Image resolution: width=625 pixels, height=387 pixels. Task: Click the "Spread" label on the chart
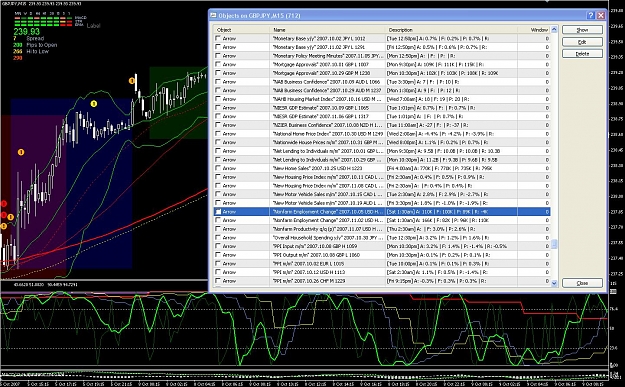(35, 39)
